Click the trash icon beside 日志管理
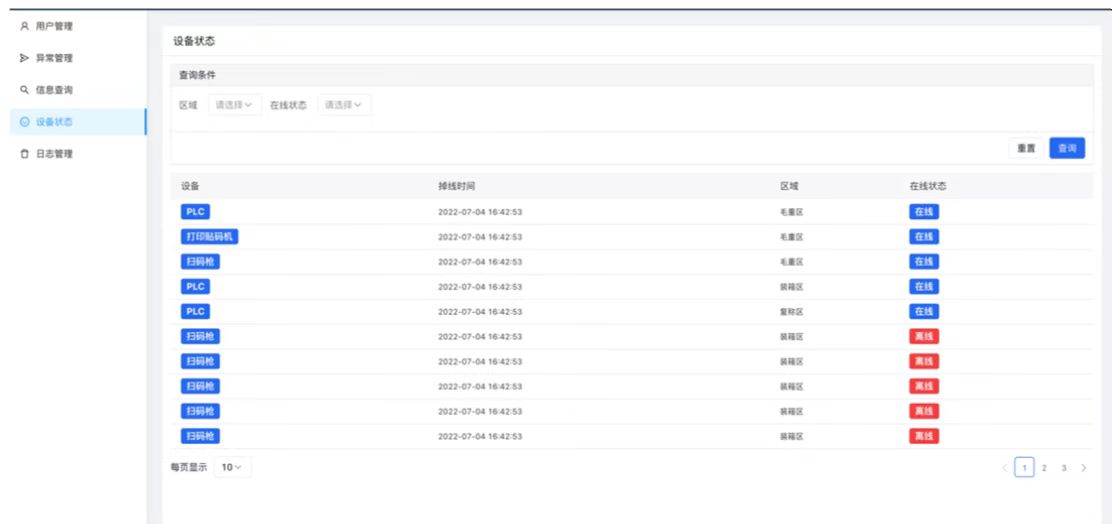The width and height of the screenshot is (1112, 524). click(24, 154)
